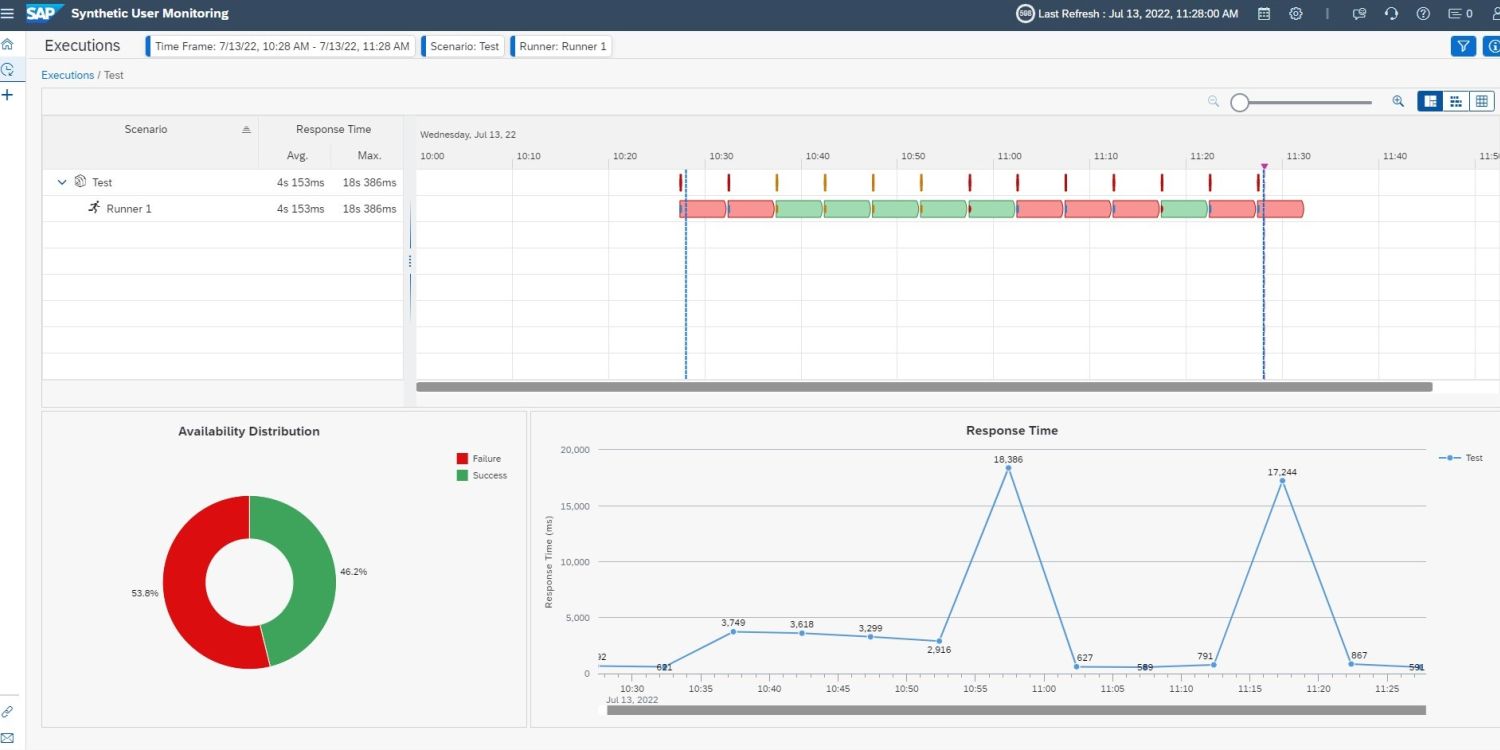
Task: Click the headset support icon
Action: 1391,13
